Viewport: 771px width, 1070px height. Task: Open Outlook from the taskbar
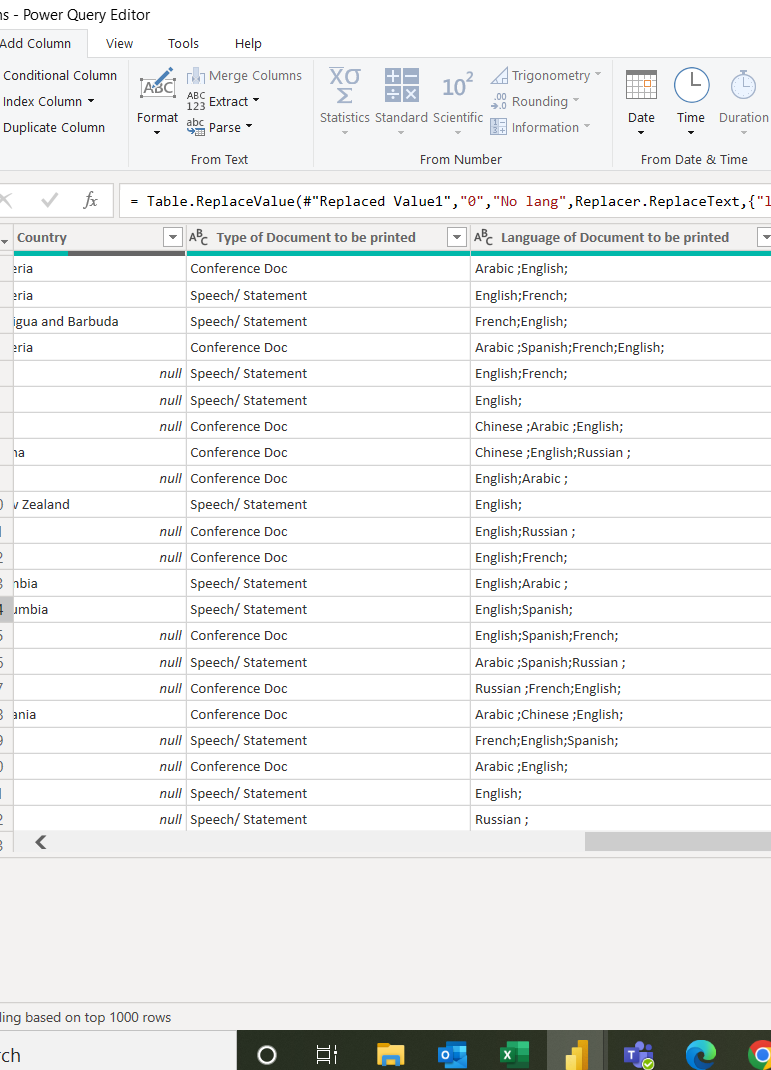(452, 1055)
